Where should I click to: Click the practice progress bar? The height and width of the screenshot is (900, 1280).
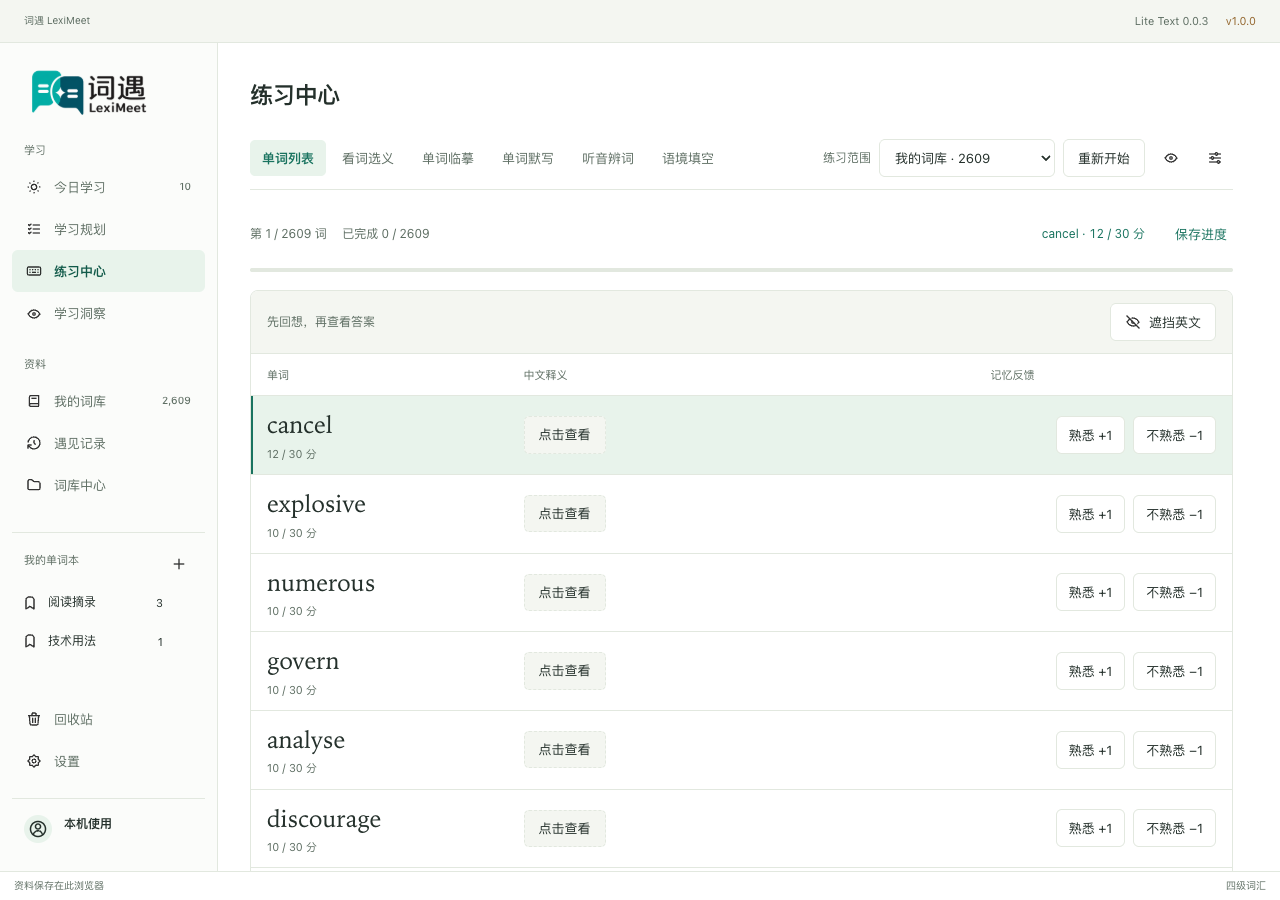click(741, 270)
